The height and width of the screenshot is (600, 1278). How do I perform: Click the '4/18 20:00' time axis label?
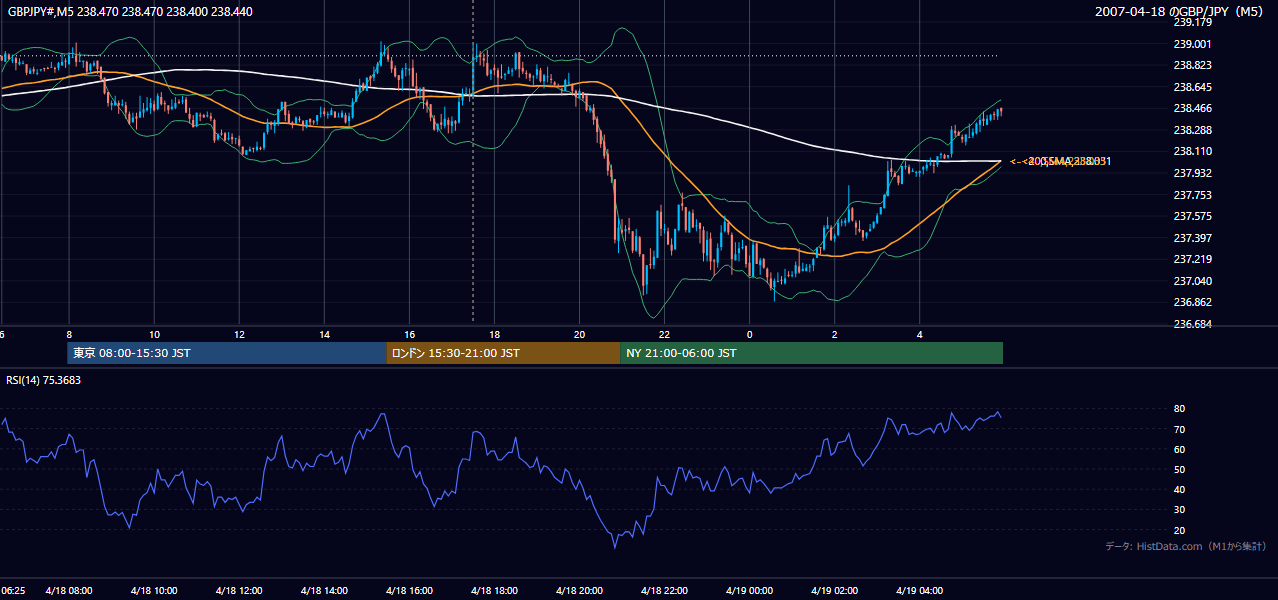click(x=580, y=591)
